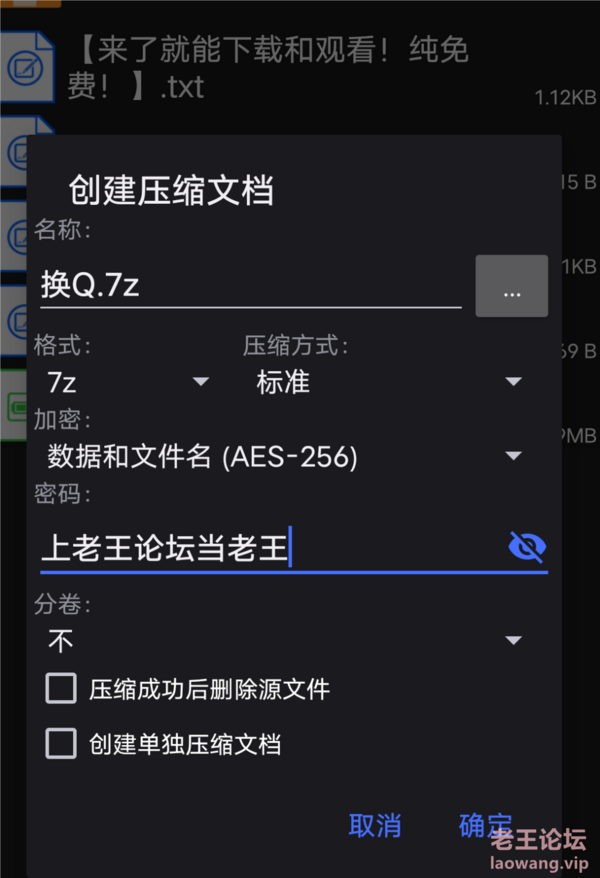Enable 创建单独压缩文档 checkbox
Screen dimensions: 600x878
(x=61, y=744)
